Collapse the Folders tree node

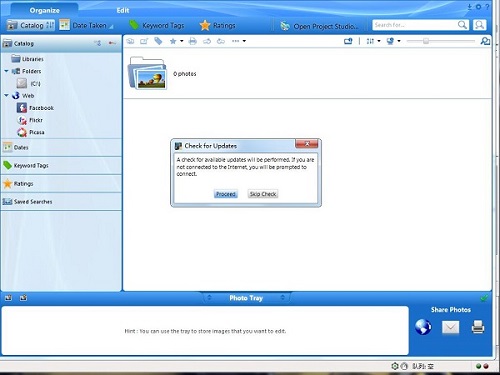pos(6,71)
